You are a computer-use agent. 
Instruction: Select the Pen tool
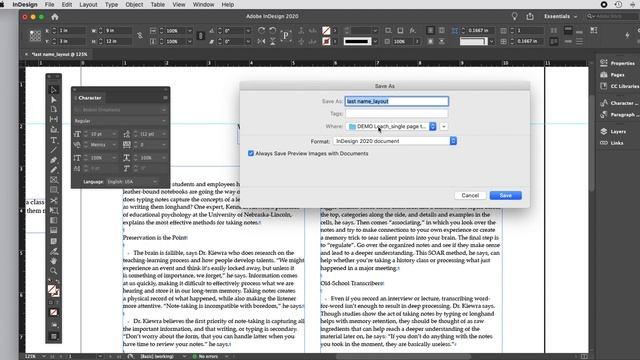[x=53, y=160]
